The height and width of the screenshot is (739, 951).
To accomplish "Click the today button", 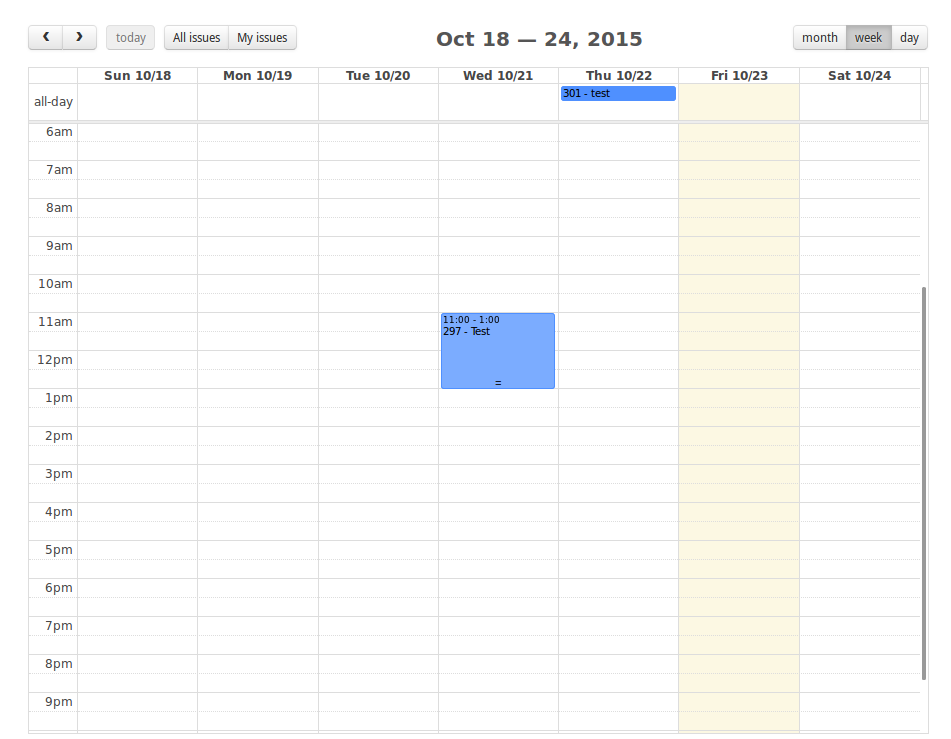I will click(130, 38).
